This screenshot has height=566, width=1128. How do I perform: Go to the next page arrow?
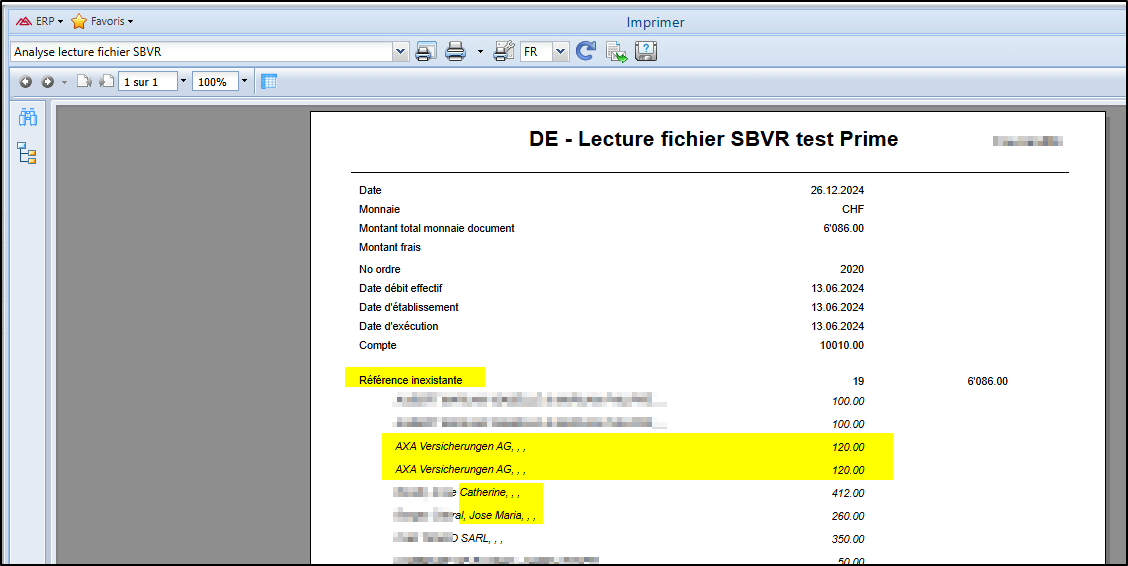tap(47, 82)
